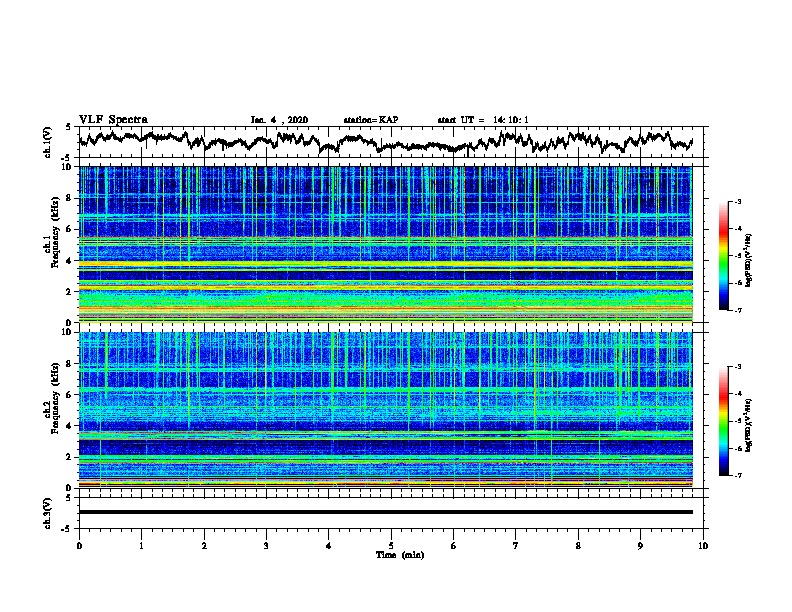Viewport: 792px width, 612px height.
Task: Click the time axis tick label "3"
Action: pos(266,546)
